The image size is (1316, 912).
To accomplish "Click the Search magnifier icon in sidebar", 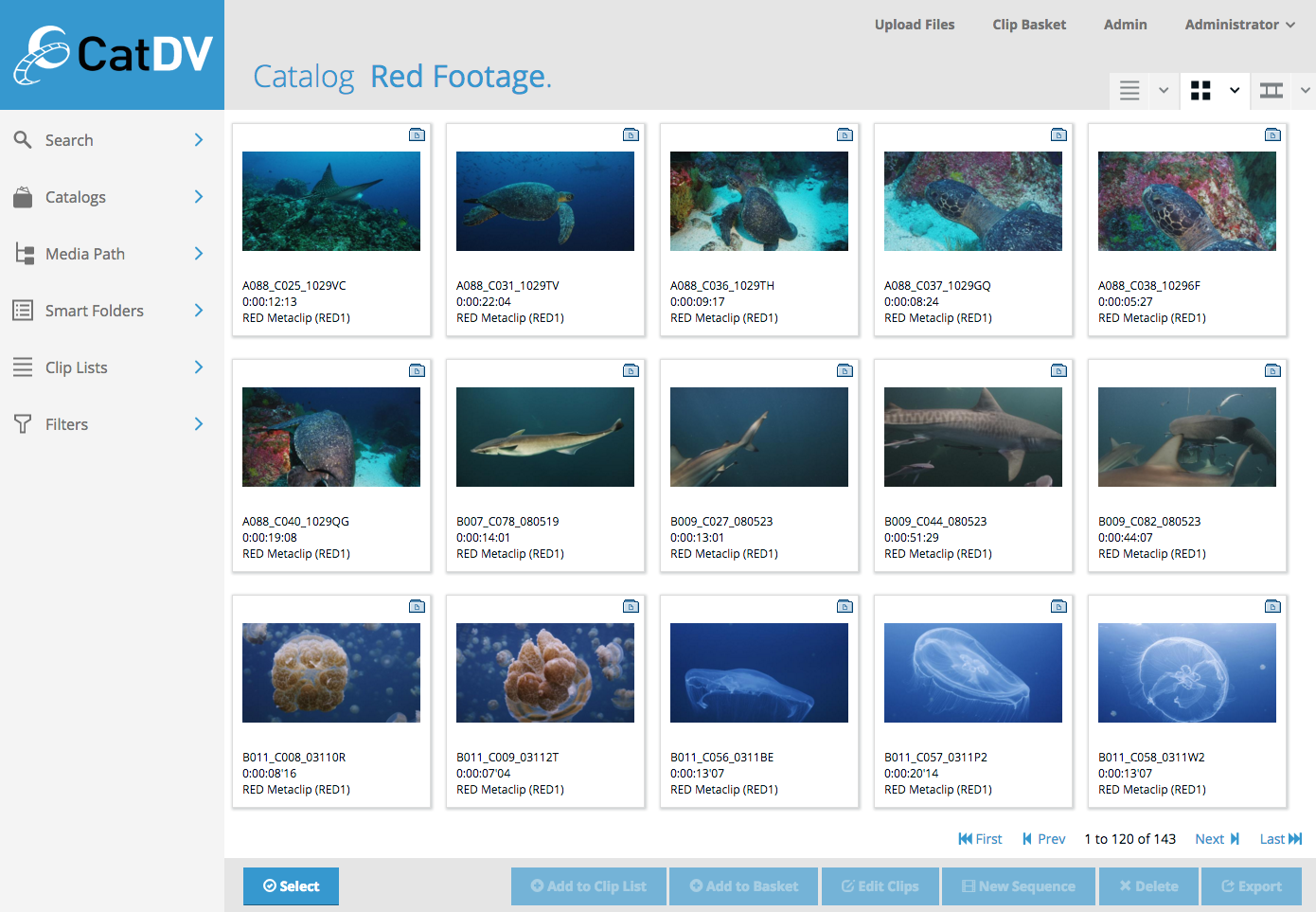I will (x=23, y=140).
